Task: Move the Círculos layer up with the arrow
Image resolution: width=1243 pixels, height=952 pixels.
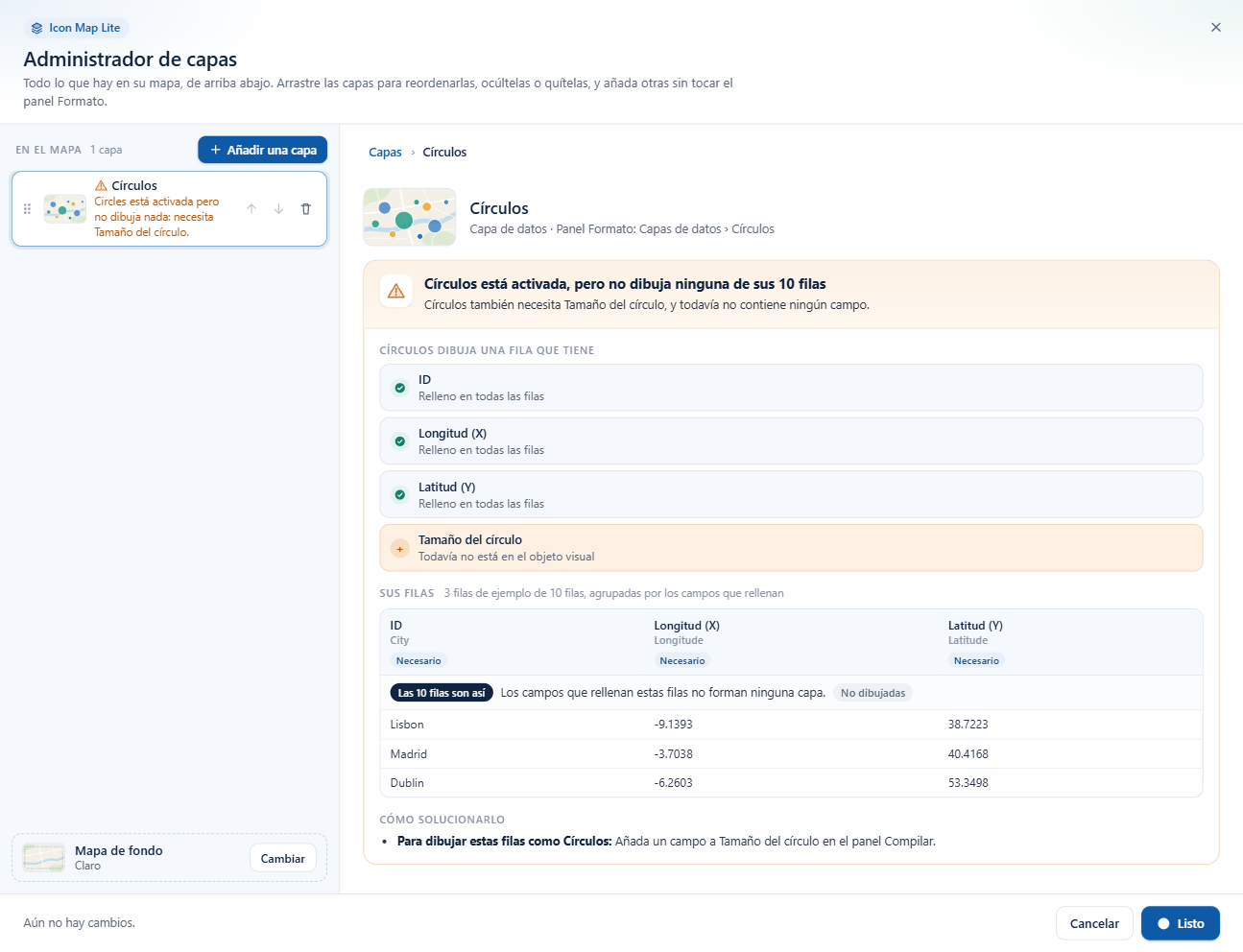Action: 251,208
